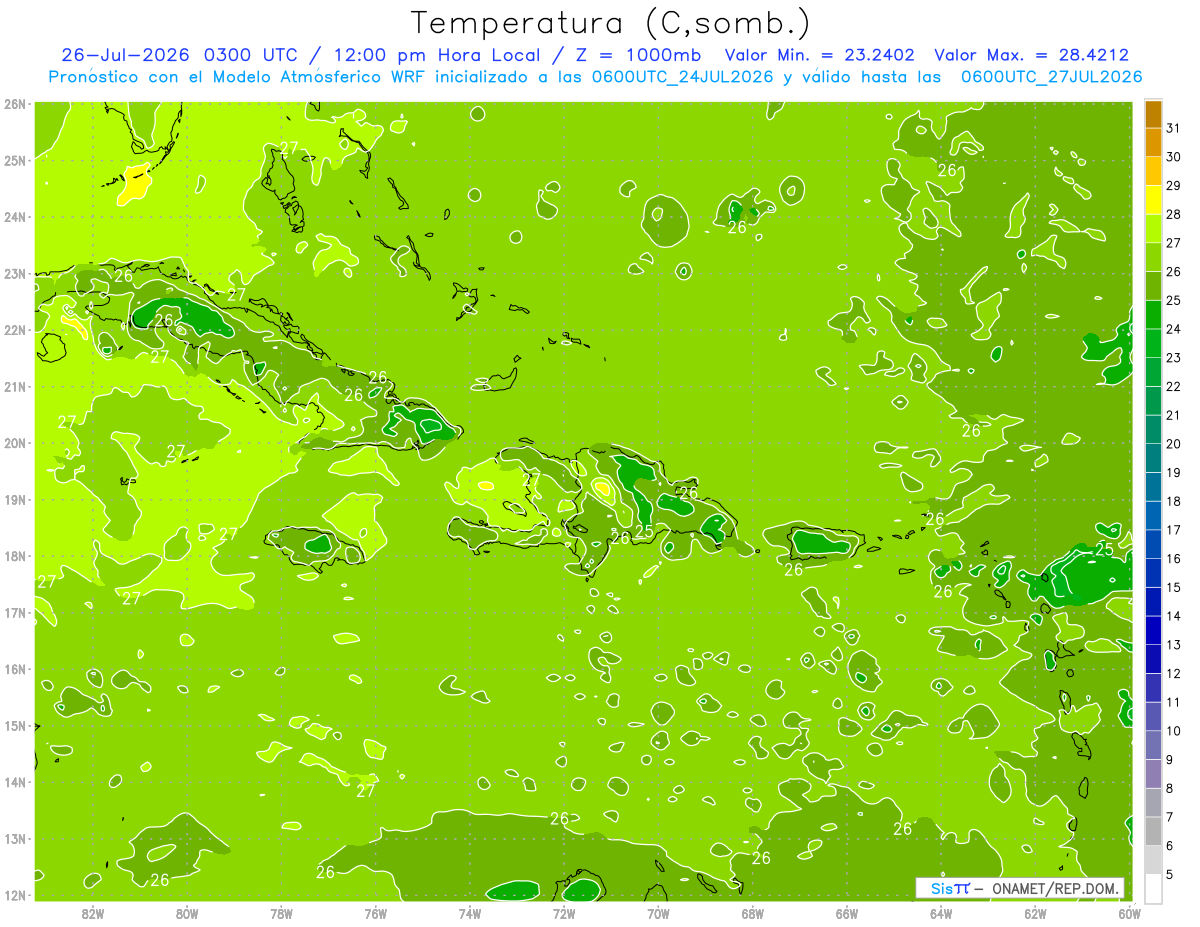The width and height of the screenshot is (1200, 927).
Task: Click the 13N latitude axis label
Action: pos(15,838)
